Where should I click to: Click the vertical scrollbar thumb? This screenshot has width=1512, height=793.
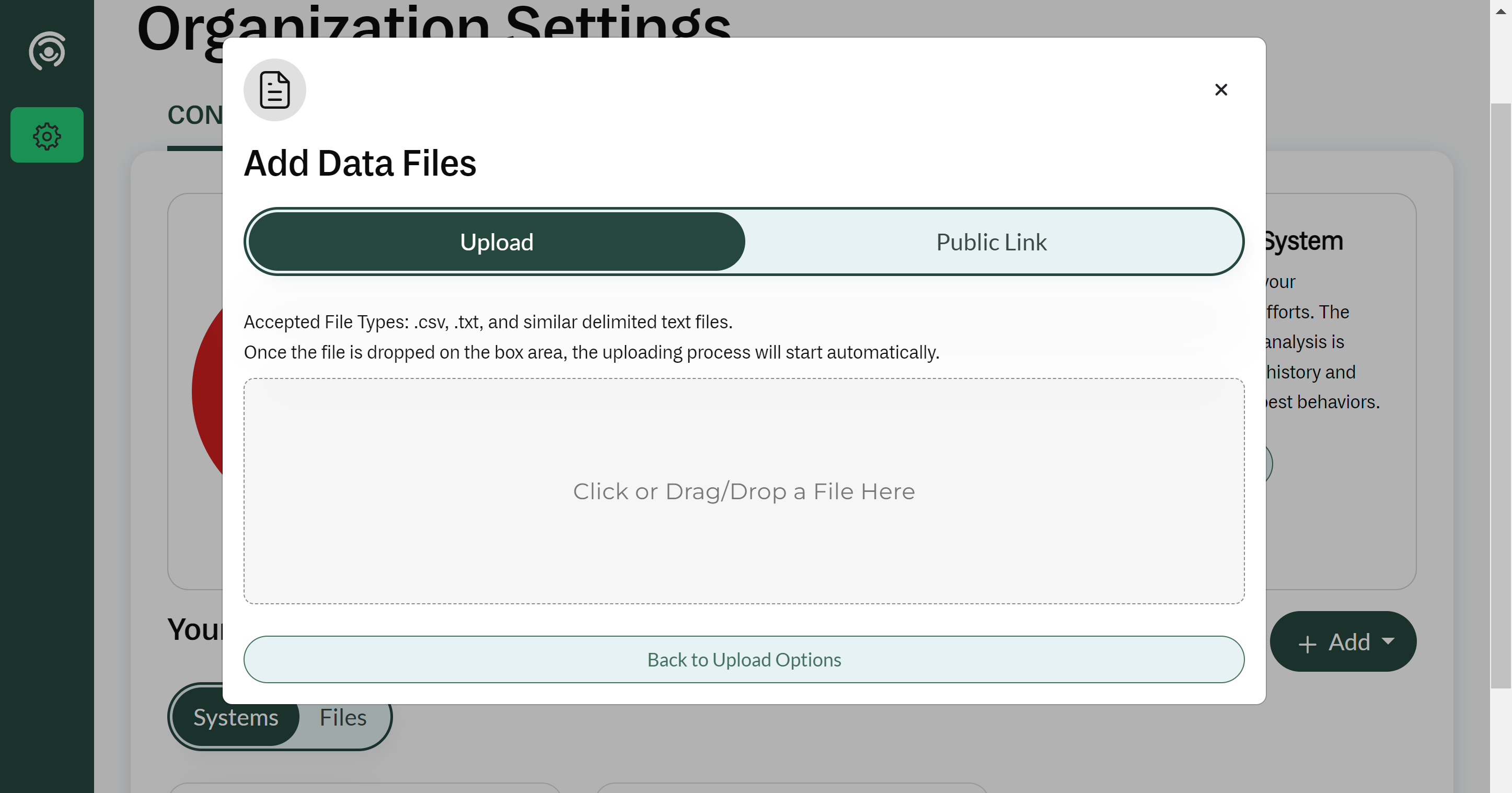[1501, 396]
